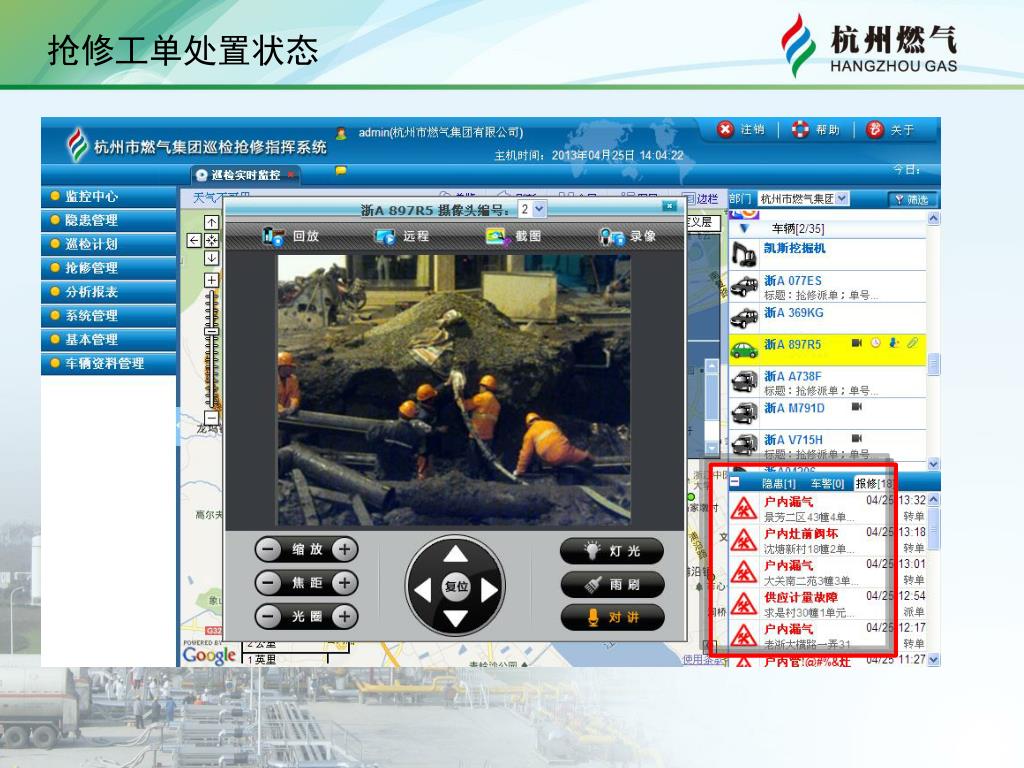Click the plus button for 光圈
Viewport: 1024px width, 768px height.
pyautogui.click(x=345, y=616)
